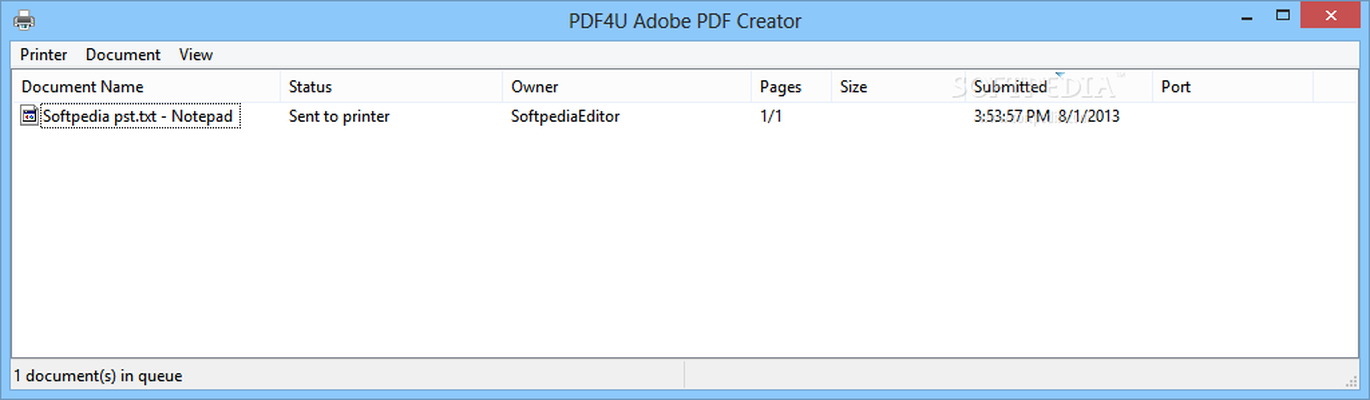Click the '3:53:57 PM 8/1/2013' submitted cell
Image resolution: width=1370 pixels, height=400 pixels.
1046,116
